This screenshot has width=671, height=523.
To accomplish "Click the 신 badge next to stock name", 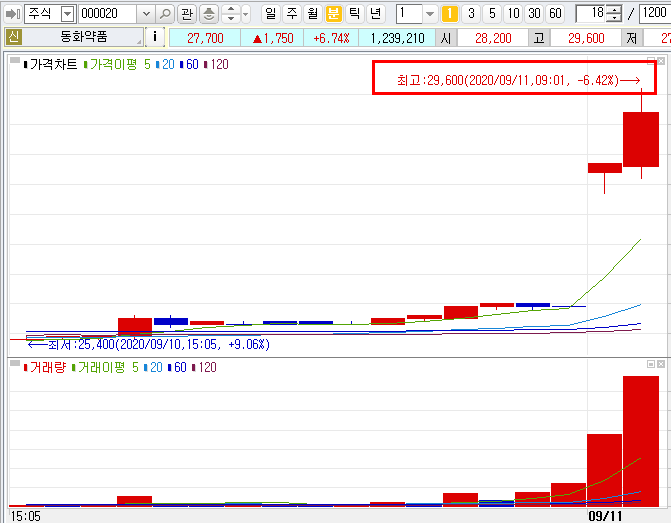I will click(14, 37).
